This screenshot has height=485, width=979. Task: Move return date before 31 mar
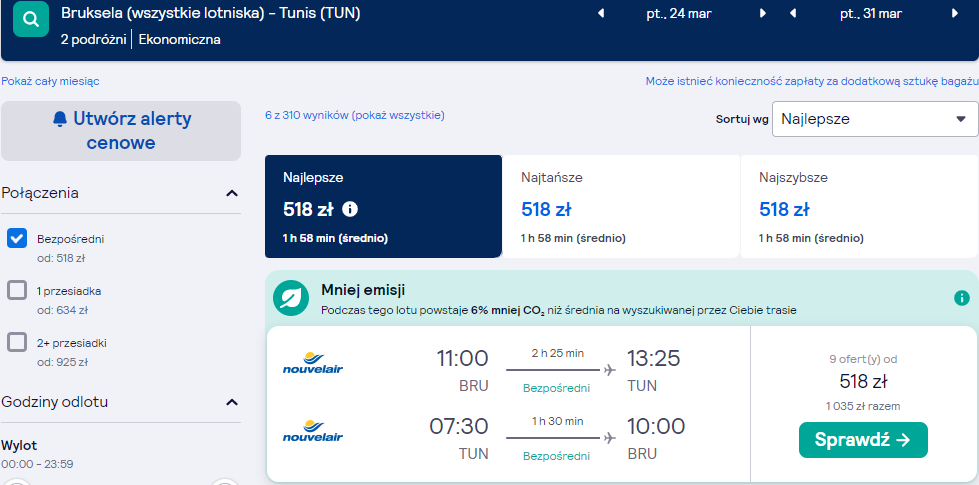793,13
